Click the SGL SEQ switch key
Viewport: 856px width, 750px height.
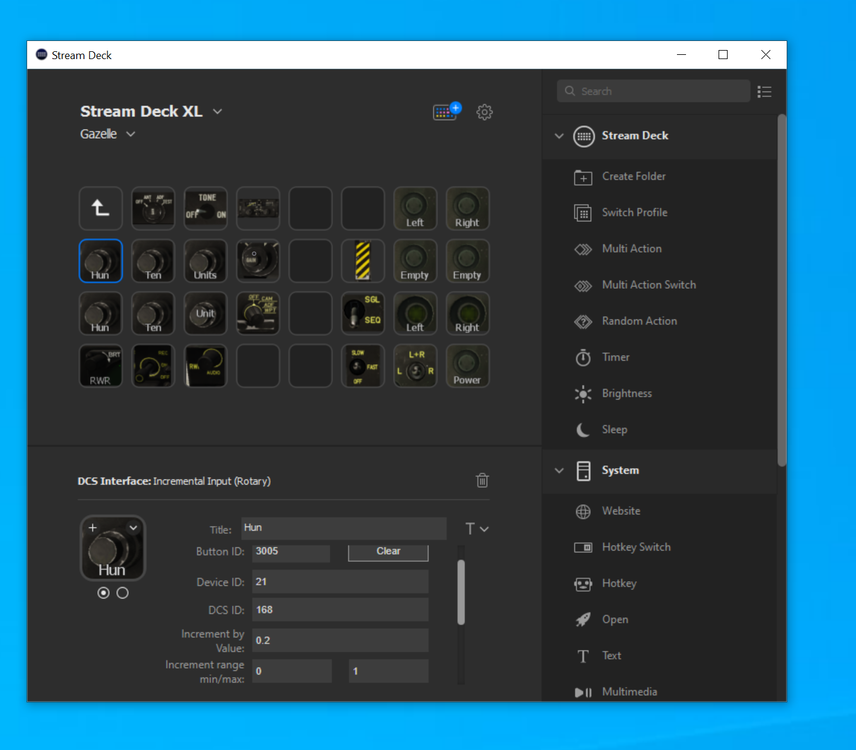pyautogui.click(x=363, y=313)
